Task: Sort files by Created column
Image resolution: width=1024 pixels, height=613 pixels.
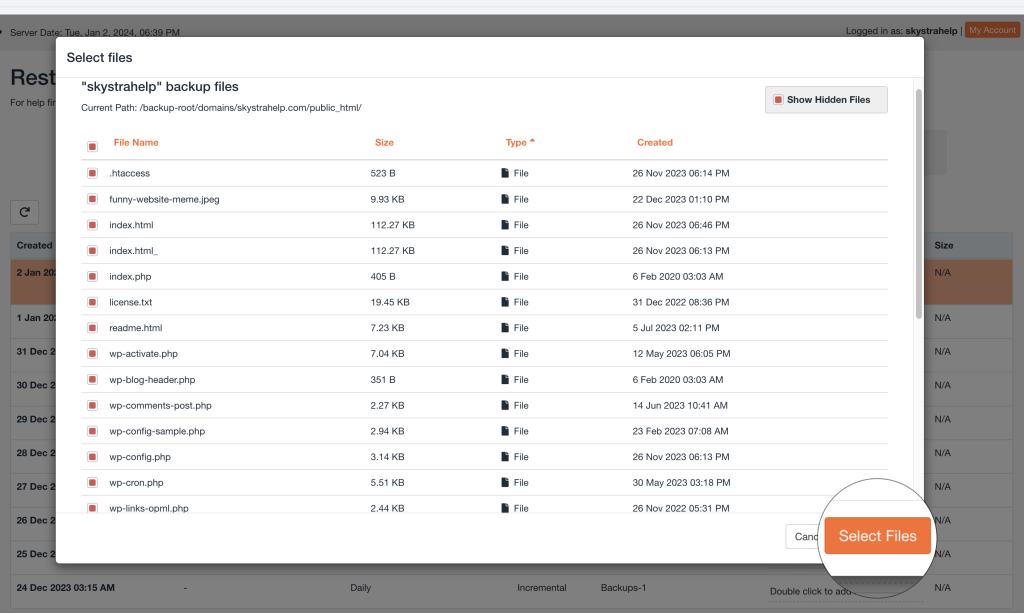Action: coord(654,143)
